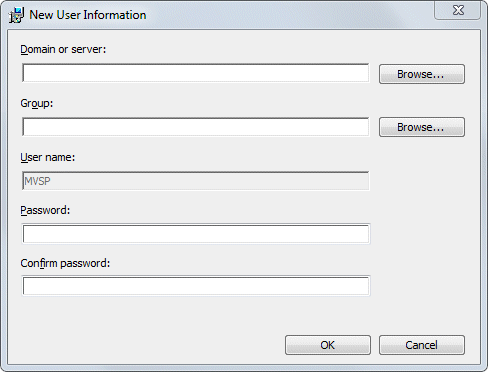Browse for a group
Viewport: 488px width, 372px height.
click(422, 127)
